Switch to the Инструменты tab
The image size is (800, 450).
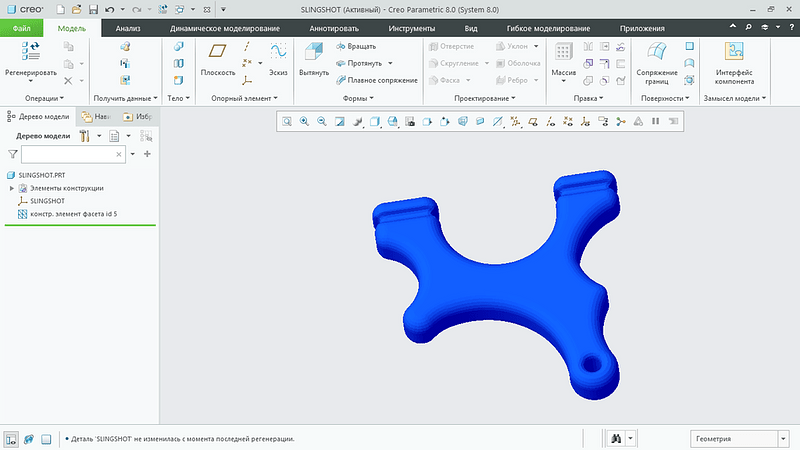411,28
